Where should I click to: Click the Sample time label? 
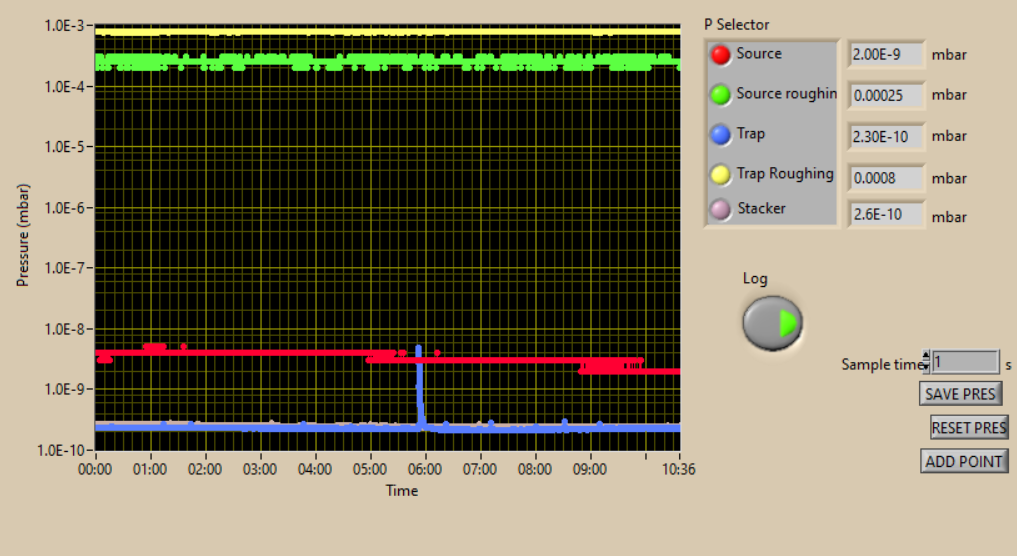(881, 365)
